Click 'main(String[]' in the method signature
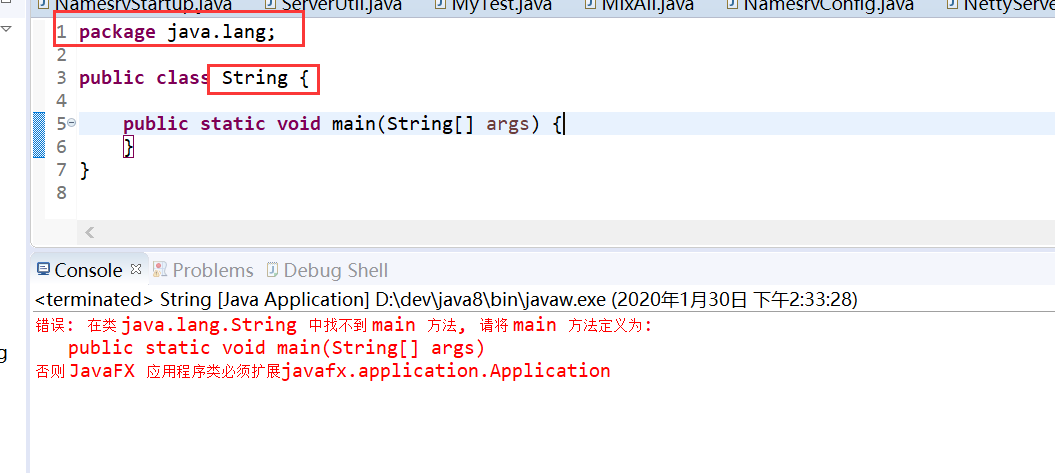Screen dimensions: 1055x473 tap(403, 124)
